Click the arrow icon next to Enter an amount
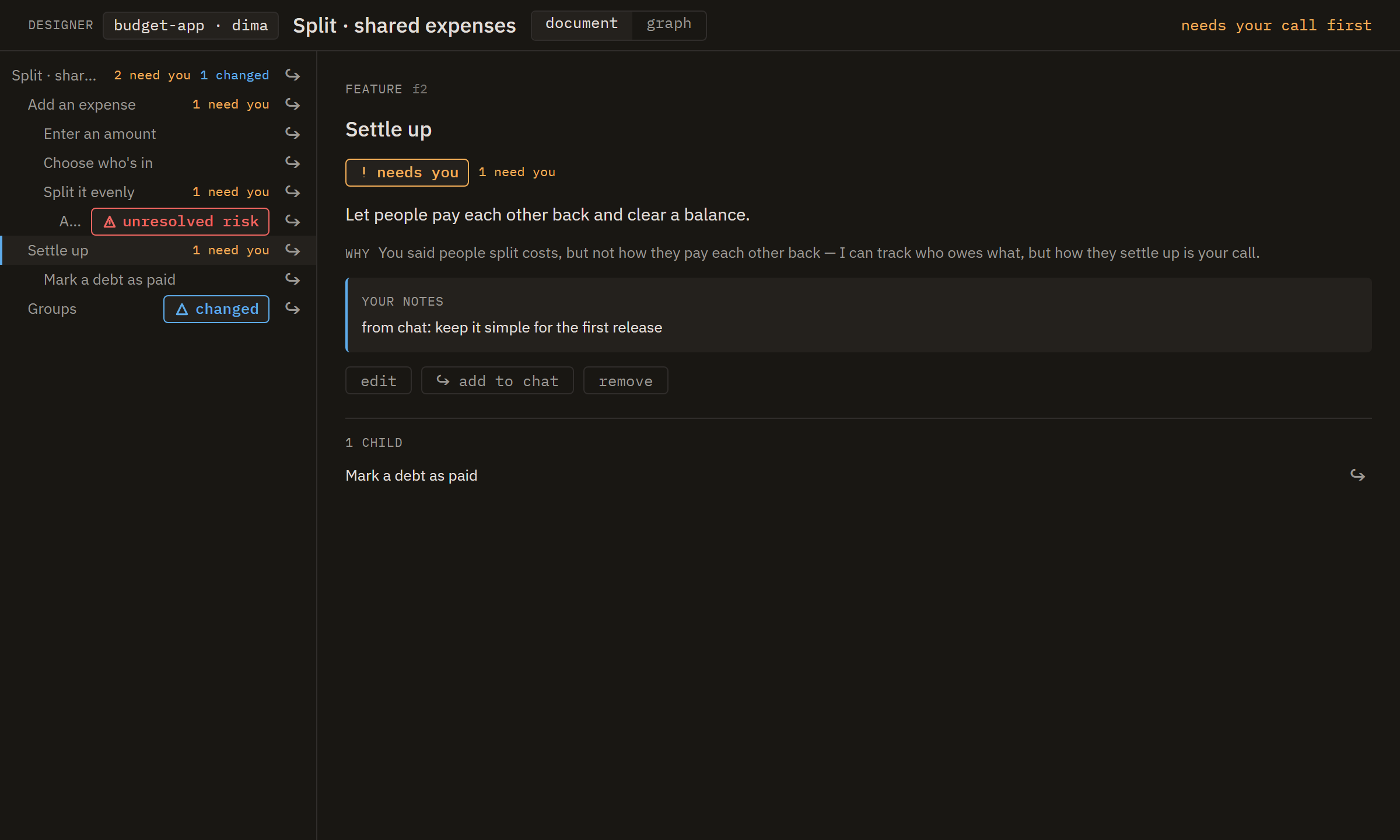This screenshot has width=1400, height=840. (x=292, y=134)
